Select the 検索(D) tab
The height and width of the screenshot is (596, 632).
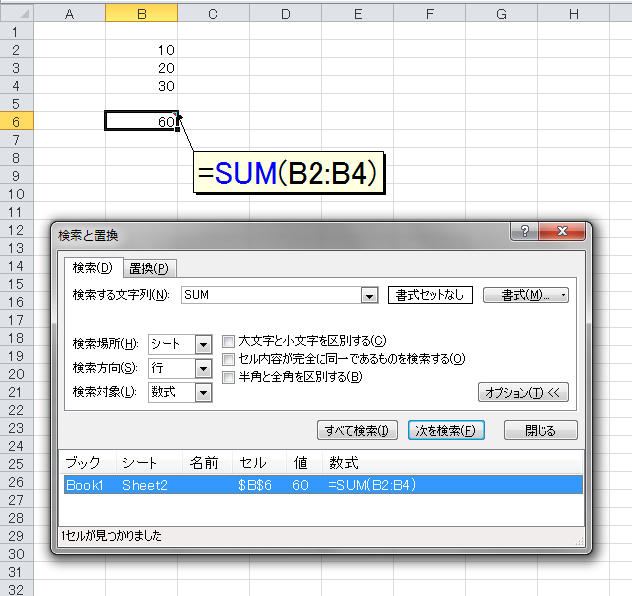click(x=93, y=268)
